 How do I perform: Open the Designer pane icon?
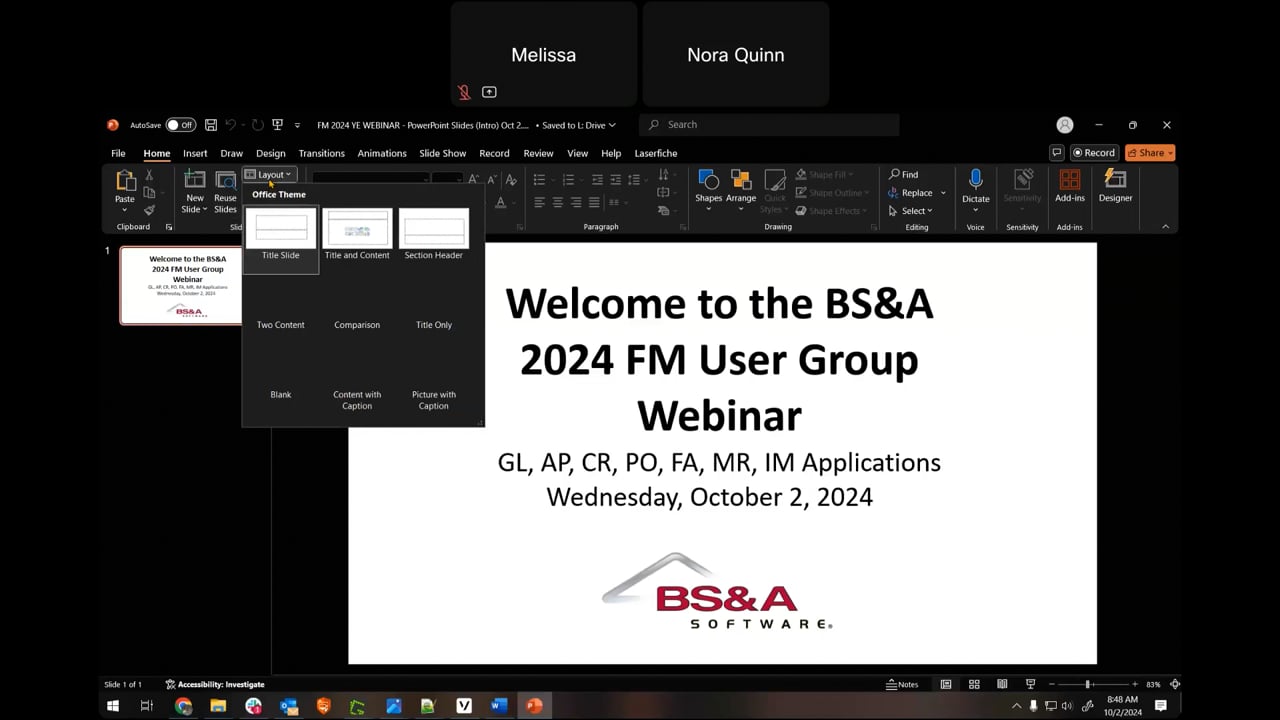[x=1115, y=180]
